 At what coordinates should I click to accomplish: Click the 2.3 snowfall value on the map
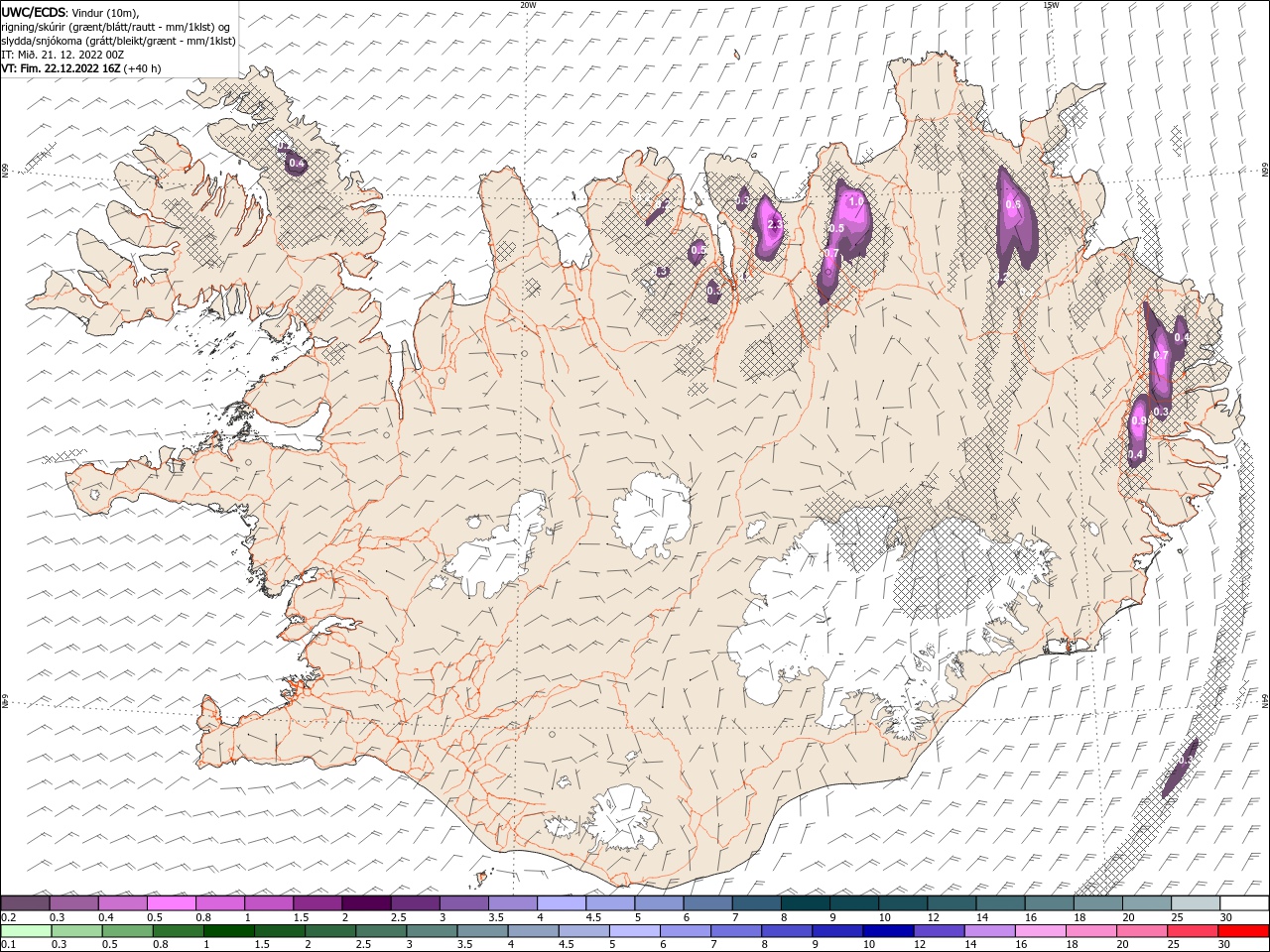[x=776, y=224]
